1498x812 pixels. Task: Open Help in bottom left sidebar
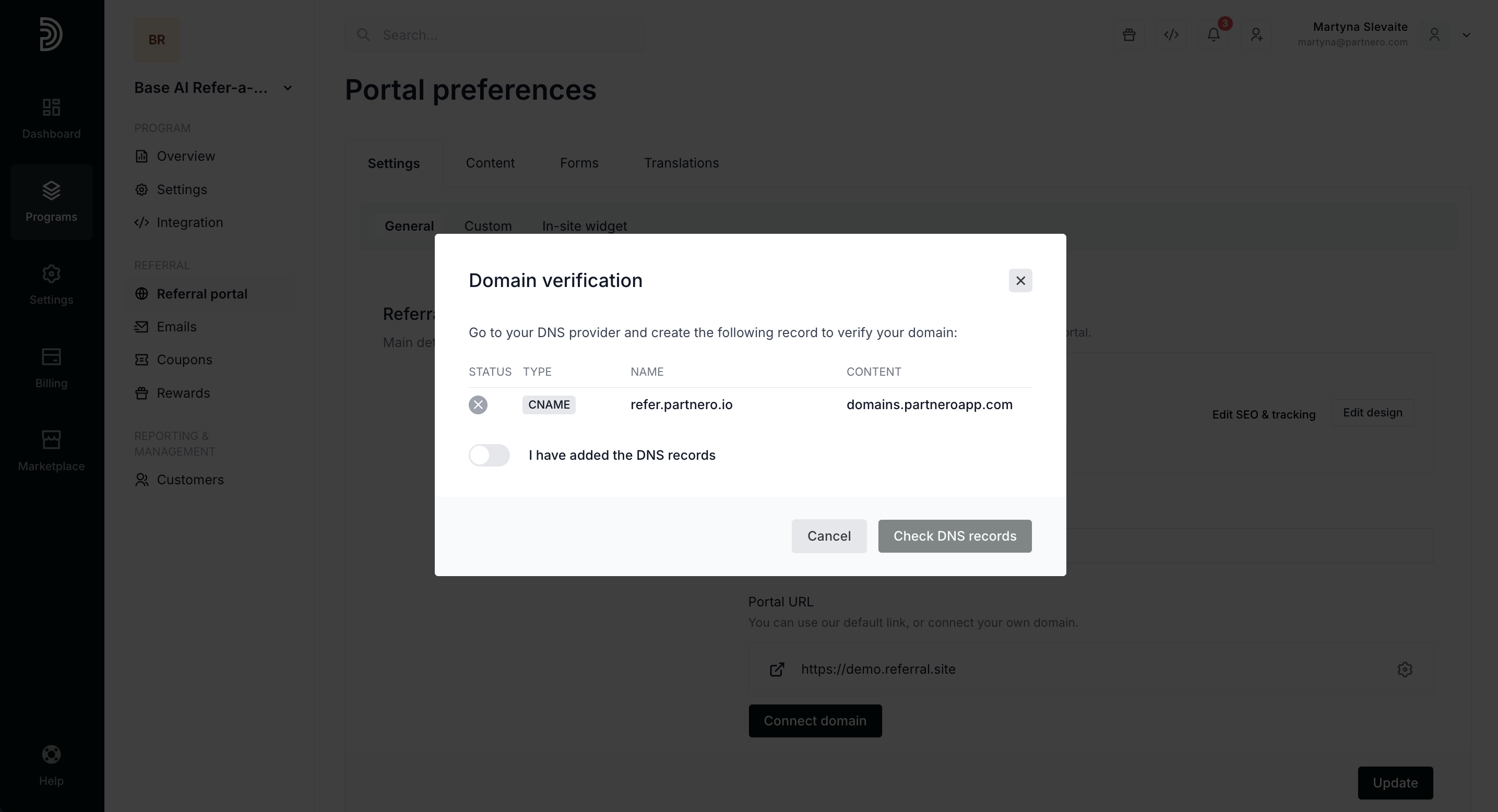[51, 766]
